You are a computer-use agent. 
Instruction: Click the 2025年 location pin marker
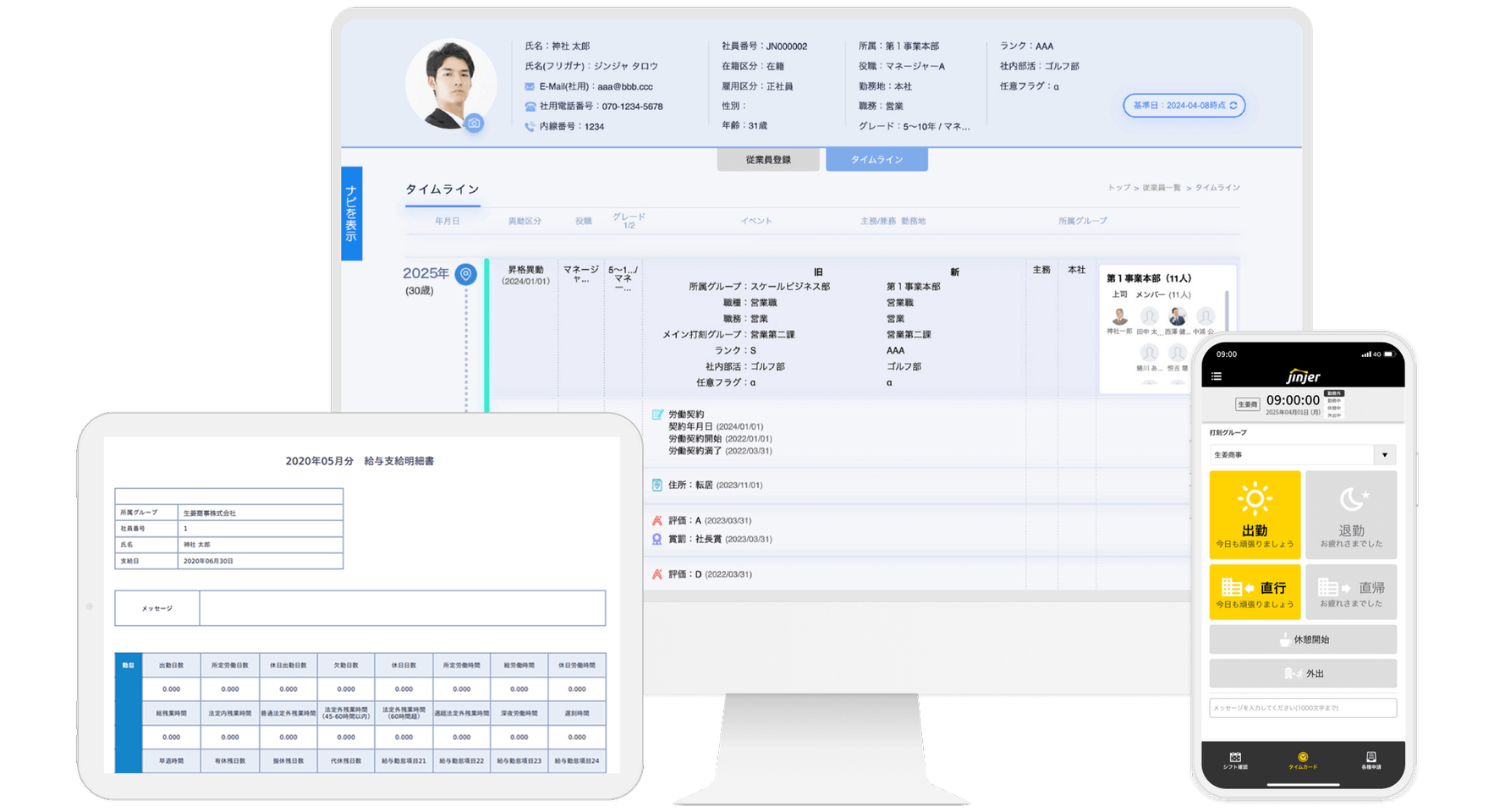coord(465,274)
